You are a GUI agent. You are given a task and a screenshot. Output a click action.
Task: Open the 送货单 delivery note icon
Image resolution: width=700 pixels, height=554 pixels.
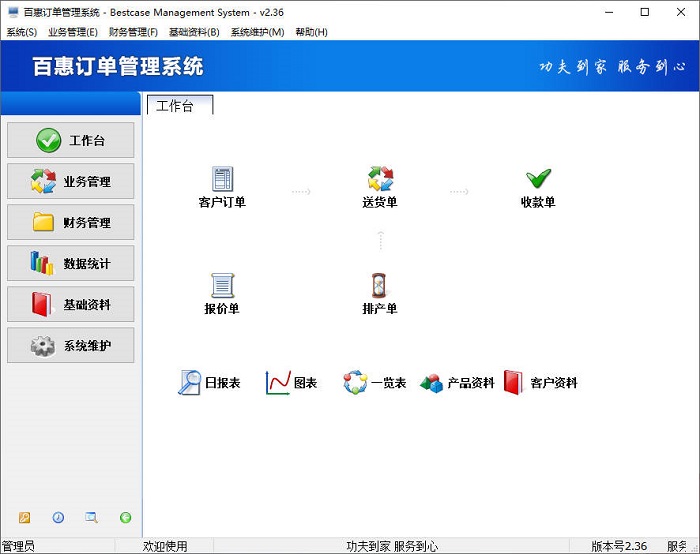(x=380, y=179)
